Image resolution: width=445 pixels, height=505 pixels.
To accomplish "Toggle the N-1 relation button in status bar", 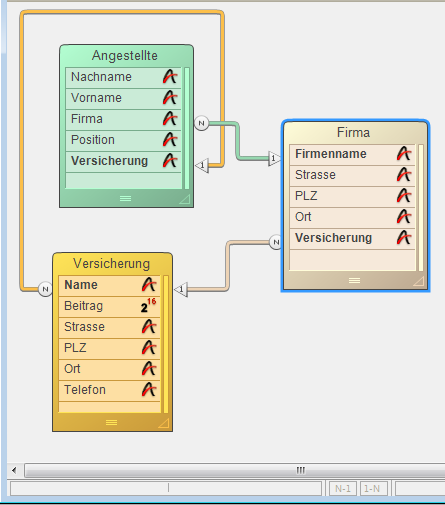I will (x=343, y=489).
